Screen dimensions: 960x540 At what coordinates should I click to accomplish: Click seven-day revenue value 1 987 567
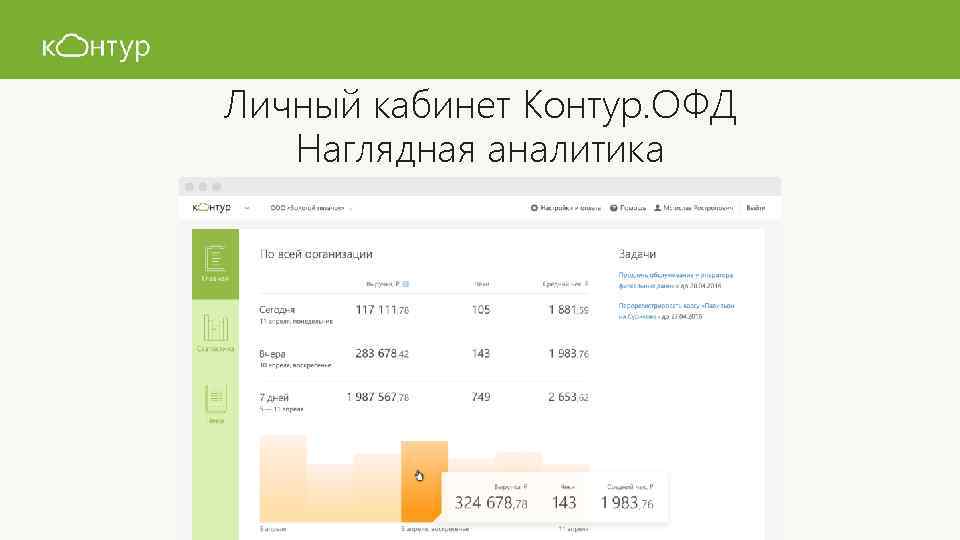[x=377, y=397]
